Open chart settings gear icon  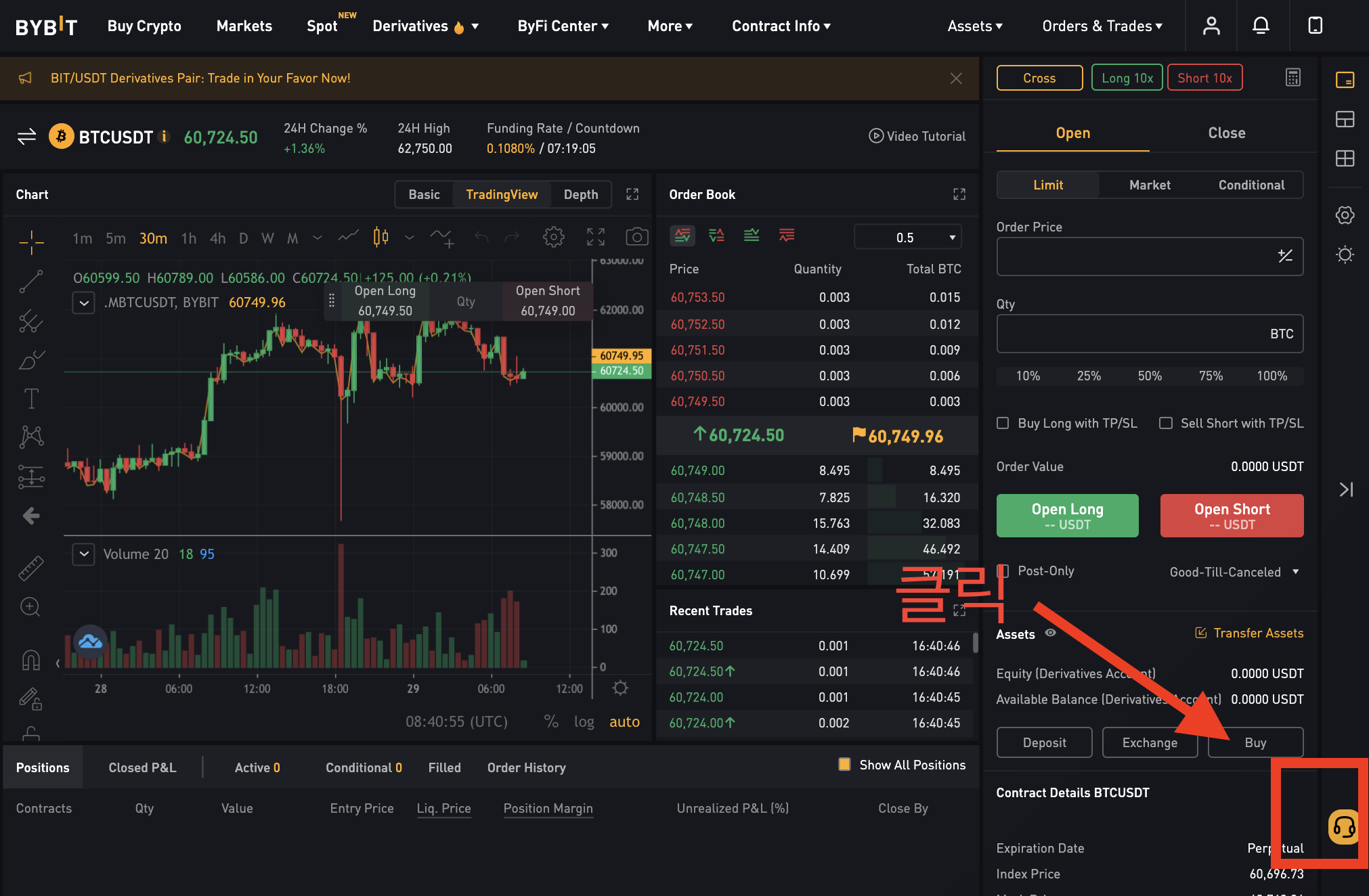pos(554,237)
